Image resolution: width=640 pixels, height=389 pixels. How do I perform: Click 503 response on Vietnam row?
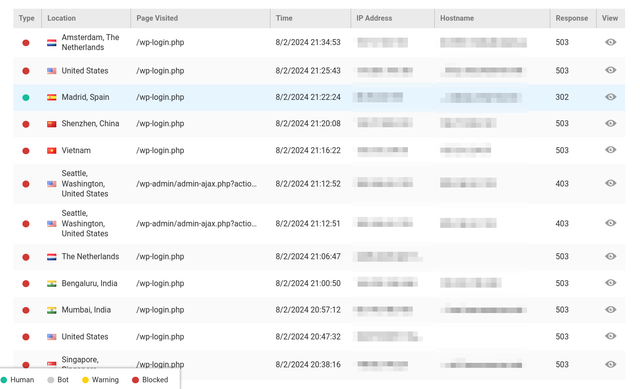pos(562,150)
